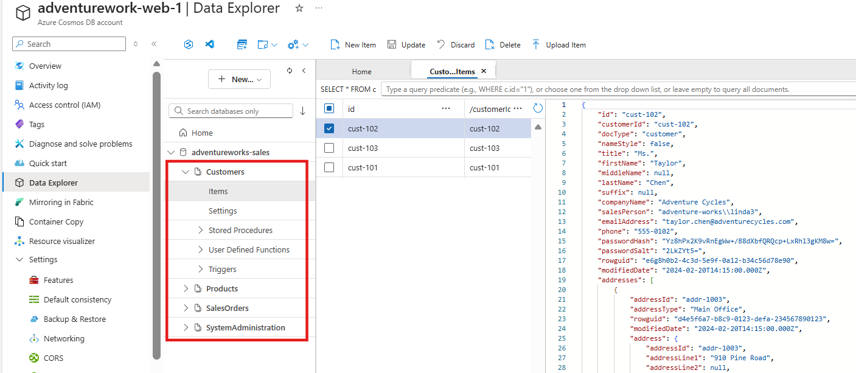Open settings gear dropdown in toolbar
The image size is (856, 373).
pos(298,45)
